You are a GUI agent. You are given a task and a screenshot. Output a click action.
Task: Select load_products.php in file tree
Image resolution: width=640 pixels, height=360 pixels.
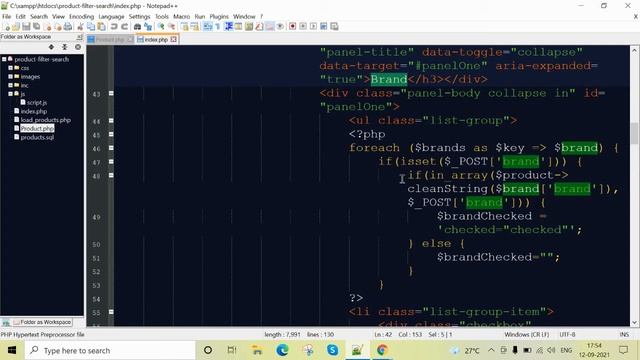[45, 120]
